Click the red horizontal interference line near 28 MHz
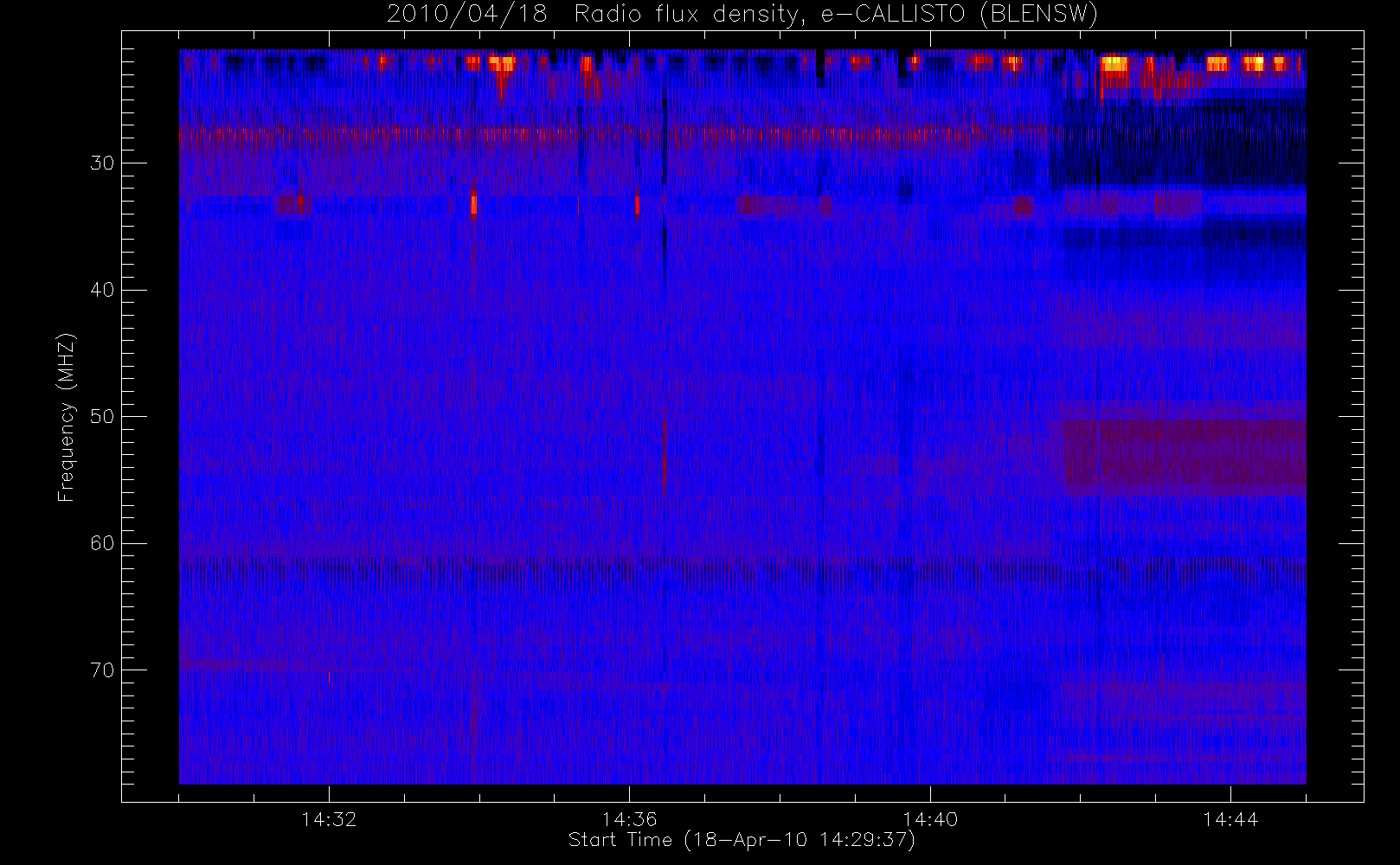 (614, 136)
